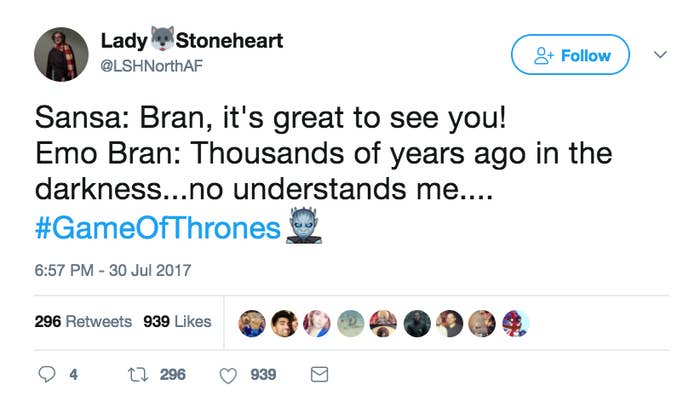Image resolution: width=700 pixels, height=402 pixels.
Task: View the list of 296 Retweets
Action: 83,322
